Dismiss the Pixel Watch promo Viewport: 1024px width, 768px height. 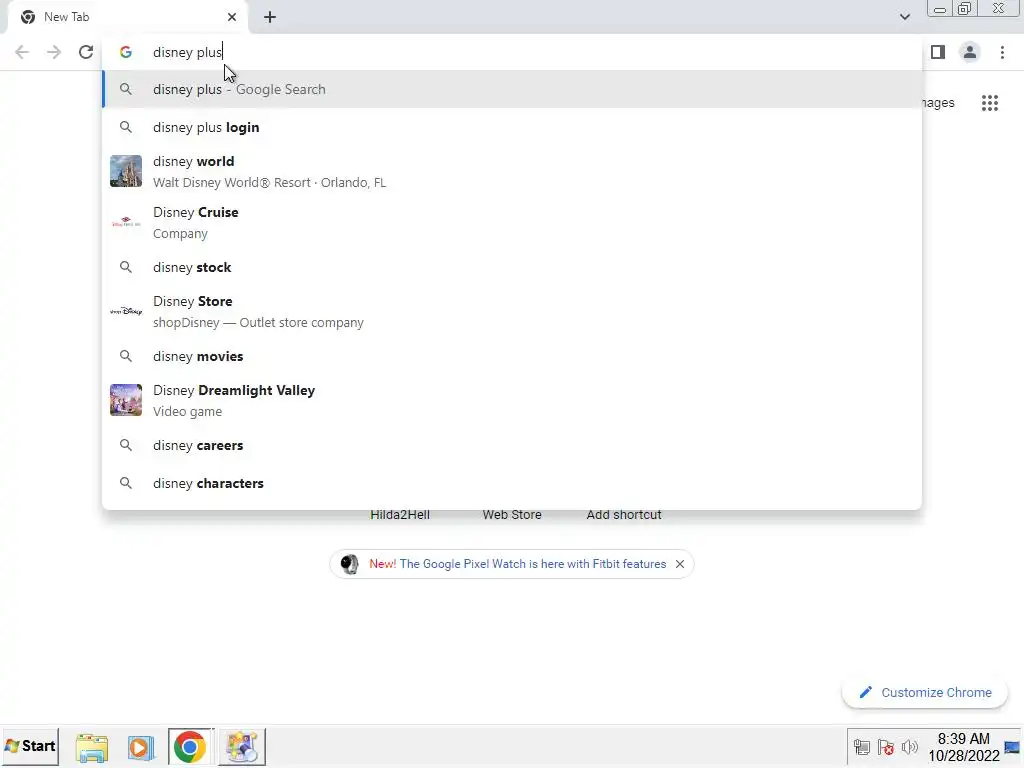680,564
